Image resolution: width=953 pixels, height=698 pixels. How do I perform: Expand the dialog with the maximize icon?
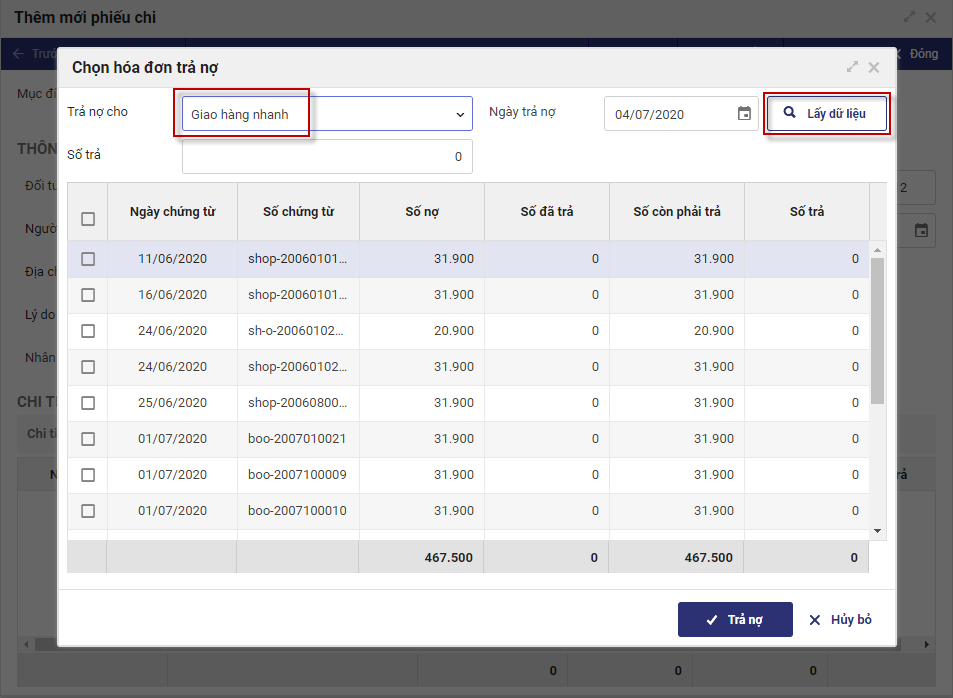(852, 67)
